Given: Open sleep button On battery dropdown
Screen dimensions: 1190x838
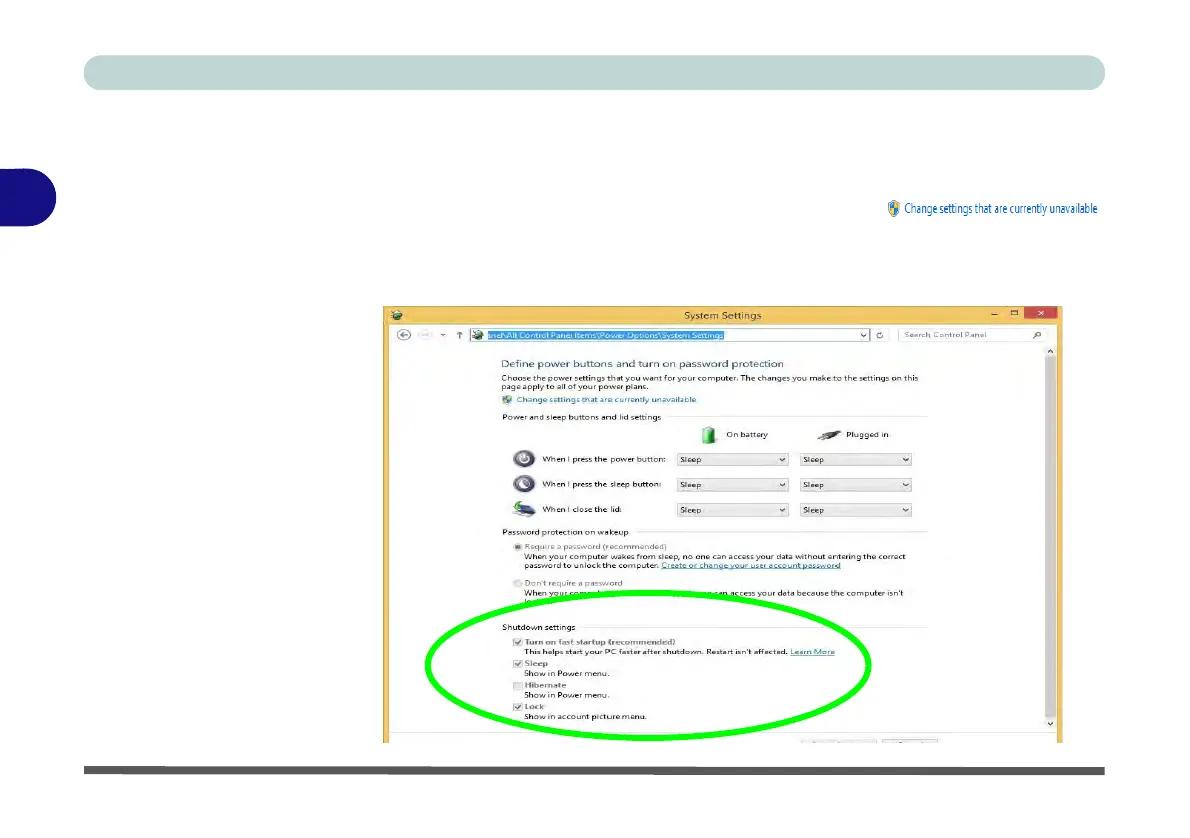Looking at the screenshot, I should (732, 484).
